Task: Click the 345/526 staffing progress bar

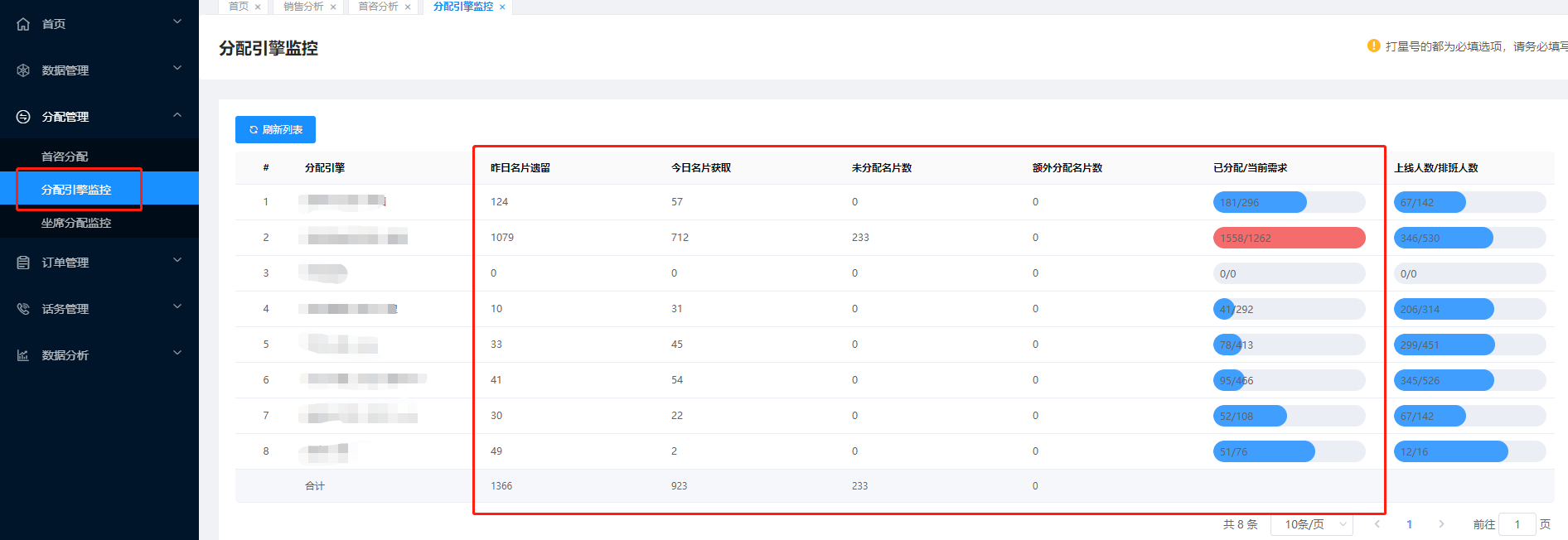Action: click(x=1469, y=380)
